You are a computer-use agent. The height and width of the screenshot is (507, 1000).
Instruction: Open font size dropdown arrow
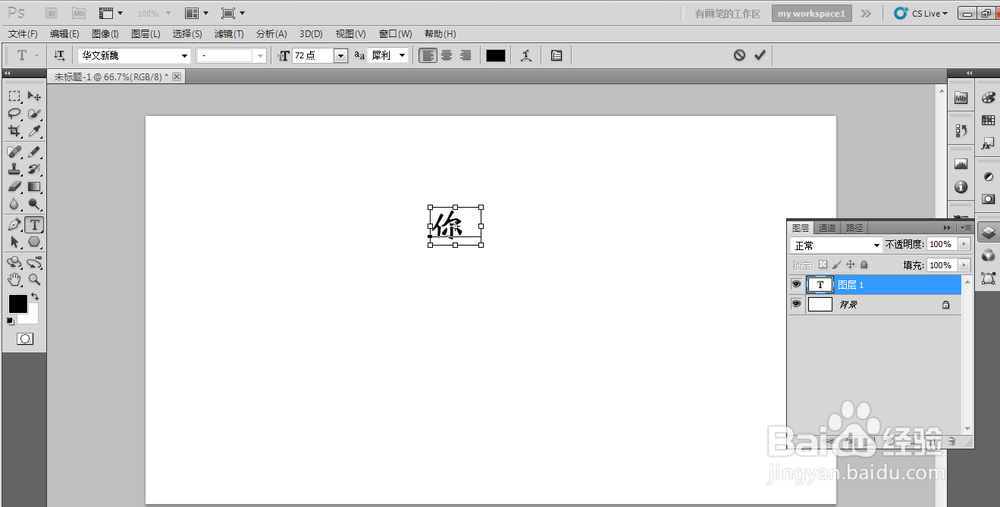click(341, 56)
